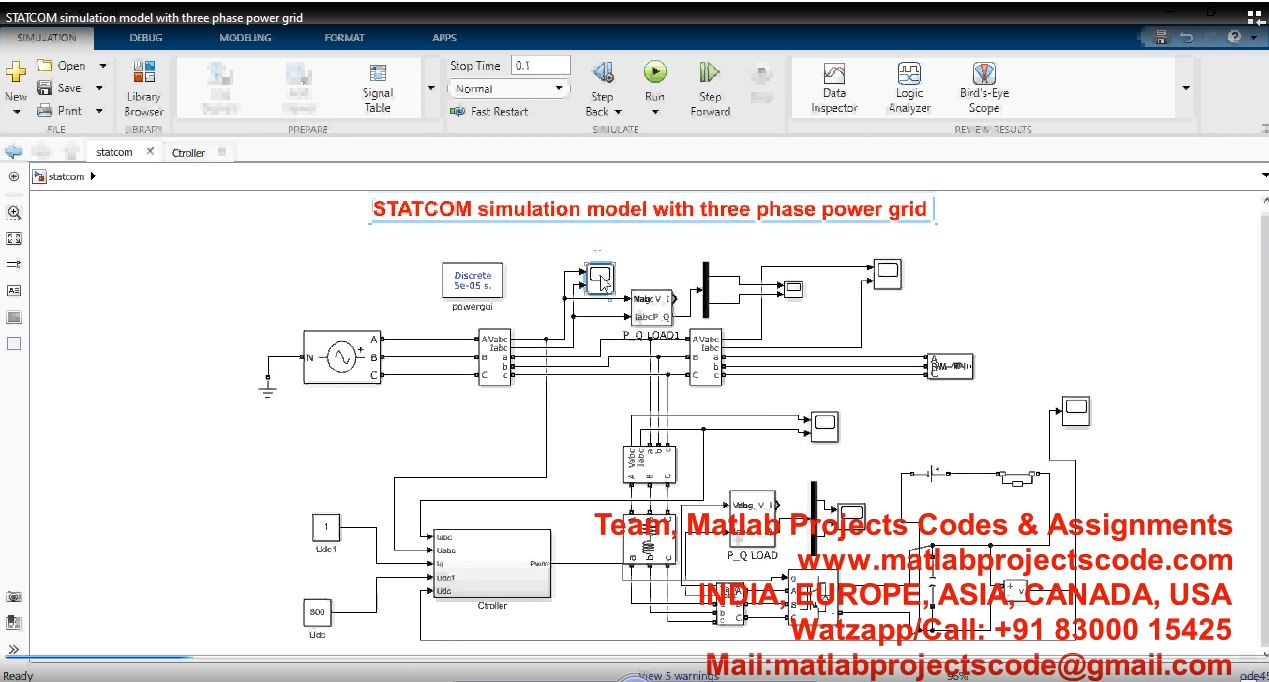Switch to the Format ribbon tab
Screen dimensions: 1269x682
click(x=345, y=38)
